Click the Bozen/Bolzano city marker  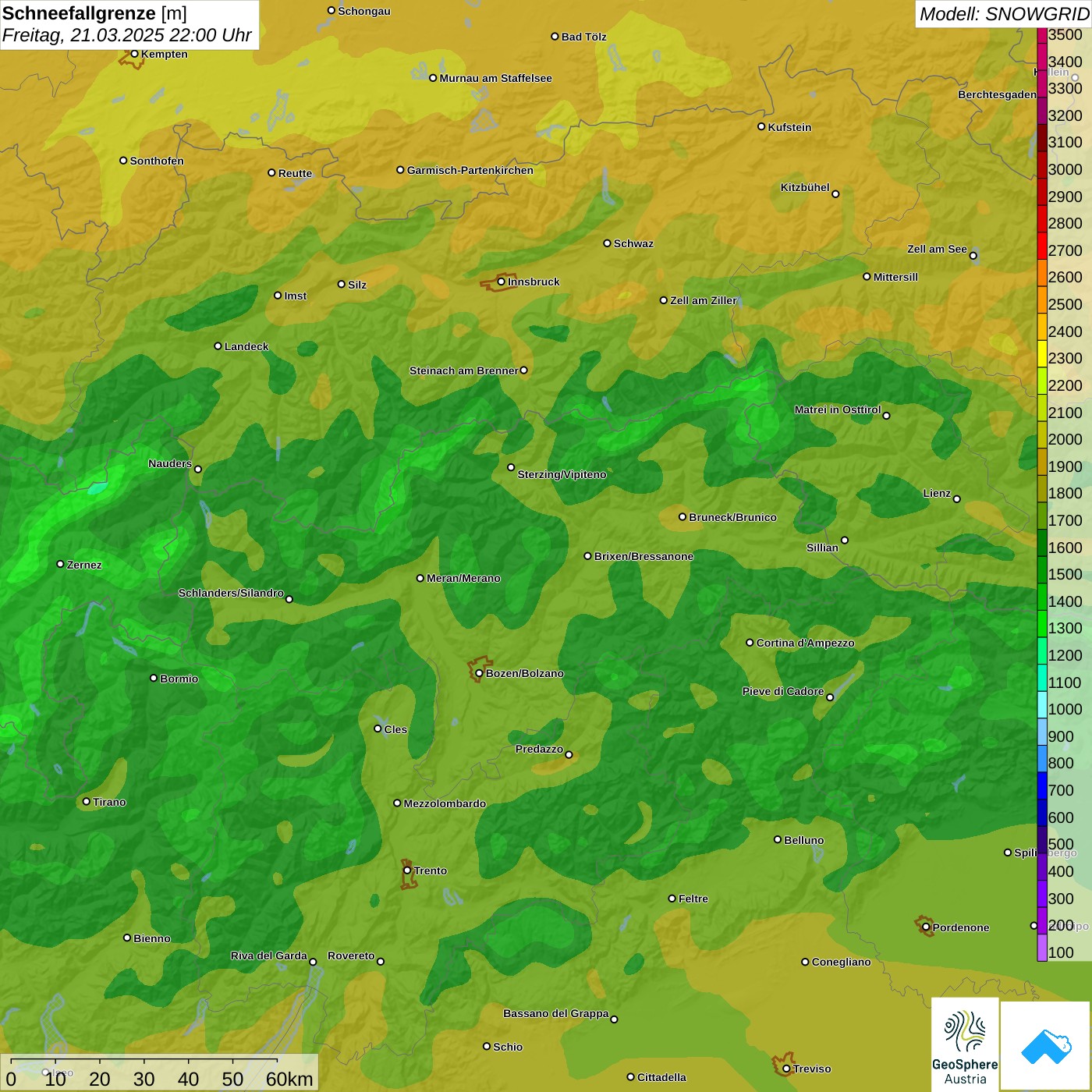tap(479, 673)
